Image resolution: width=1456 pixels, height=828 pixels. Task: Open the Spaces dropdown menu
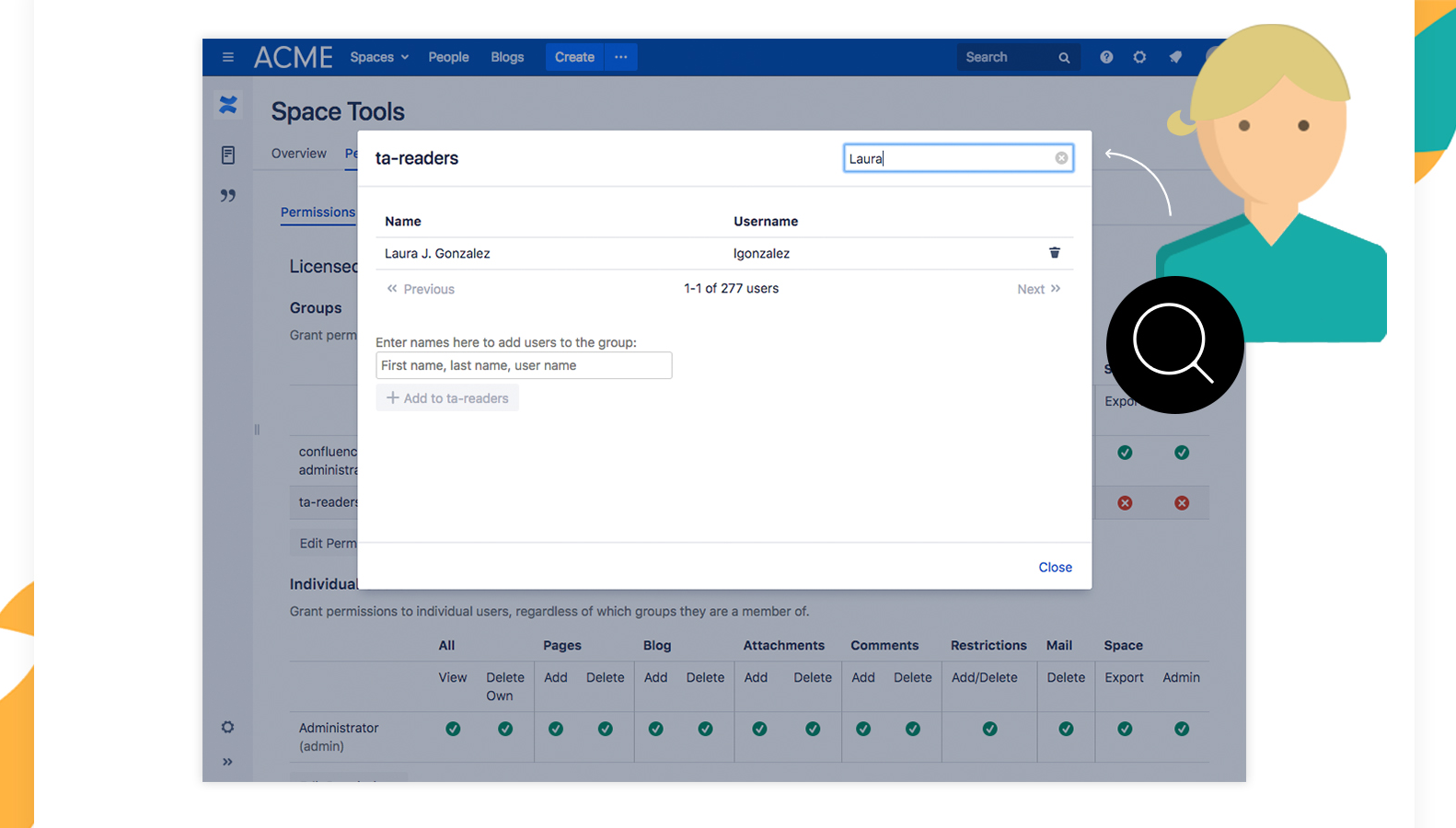click(379, 57)
